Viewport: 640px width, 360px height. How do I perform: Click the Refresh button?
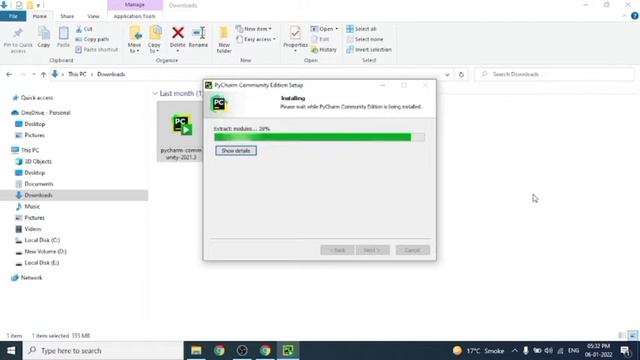[461, 75]
